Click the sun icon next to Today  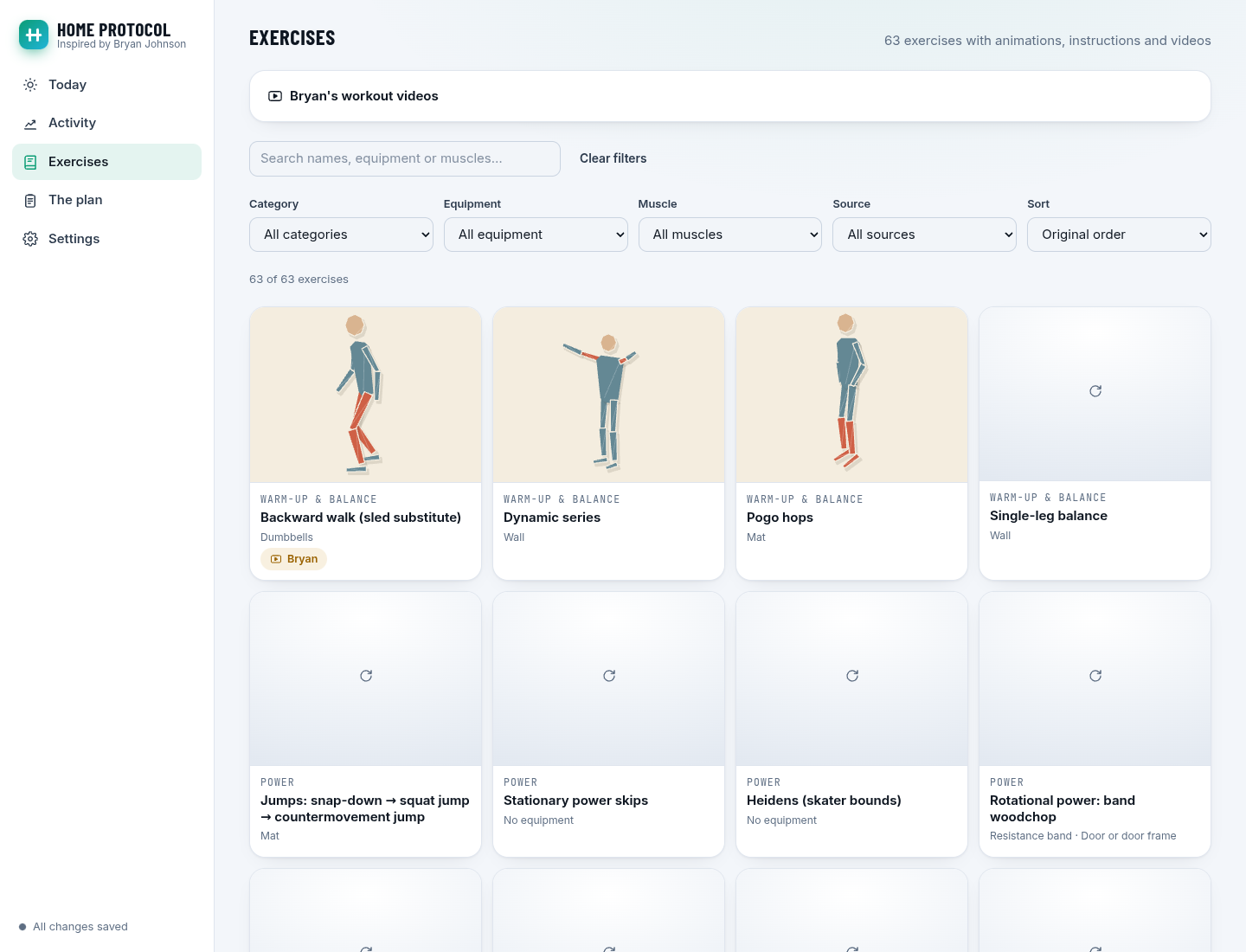30,85
